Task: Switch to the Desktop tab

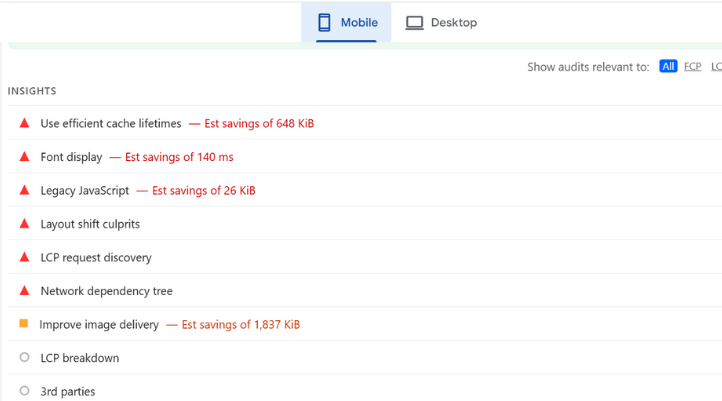Action: click(441, 22)
